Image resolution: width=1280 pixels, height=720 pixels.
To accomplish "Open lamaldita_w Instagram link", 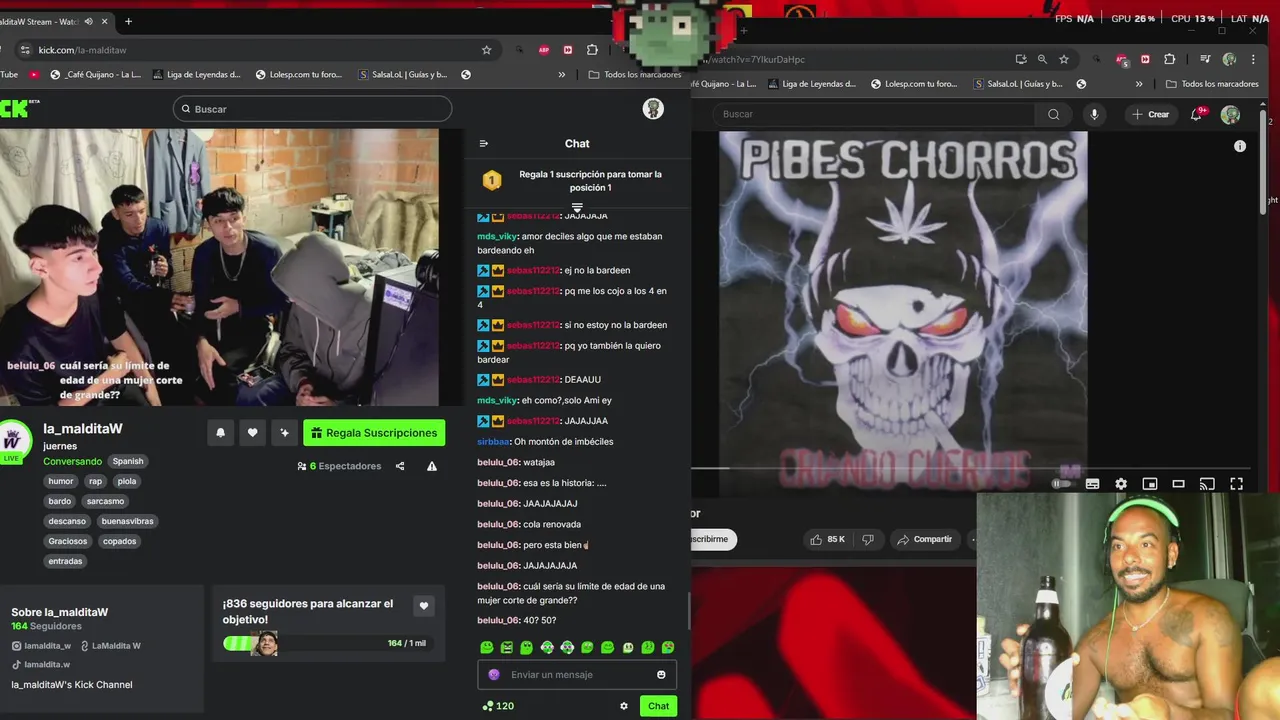I will 41,646.
